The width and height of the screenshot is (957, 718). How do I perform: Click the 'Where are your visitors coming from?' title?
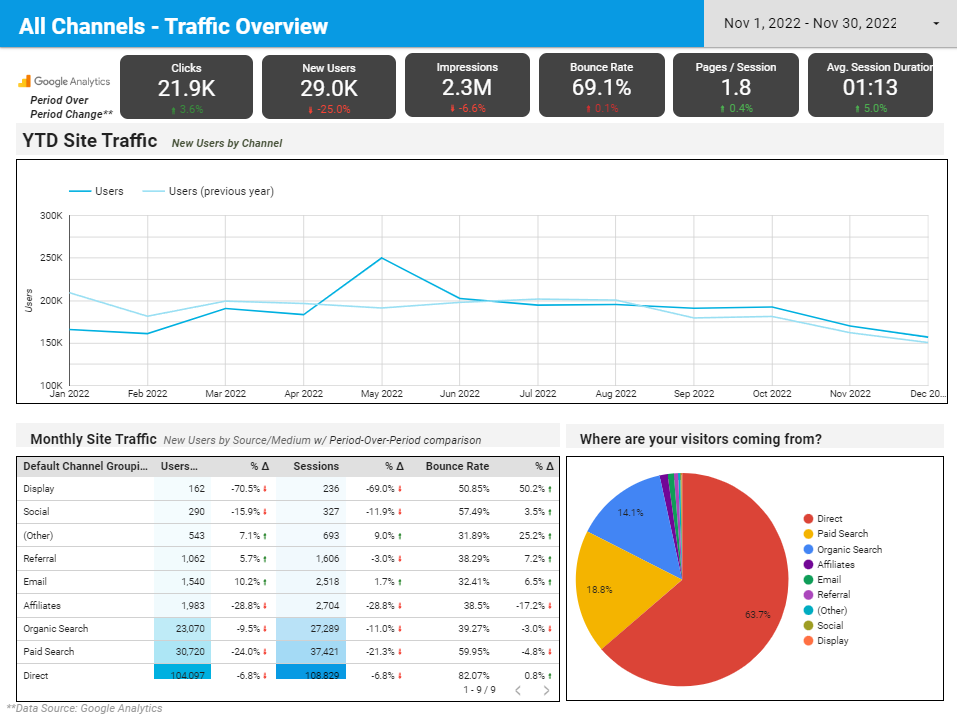pos(701,440)
